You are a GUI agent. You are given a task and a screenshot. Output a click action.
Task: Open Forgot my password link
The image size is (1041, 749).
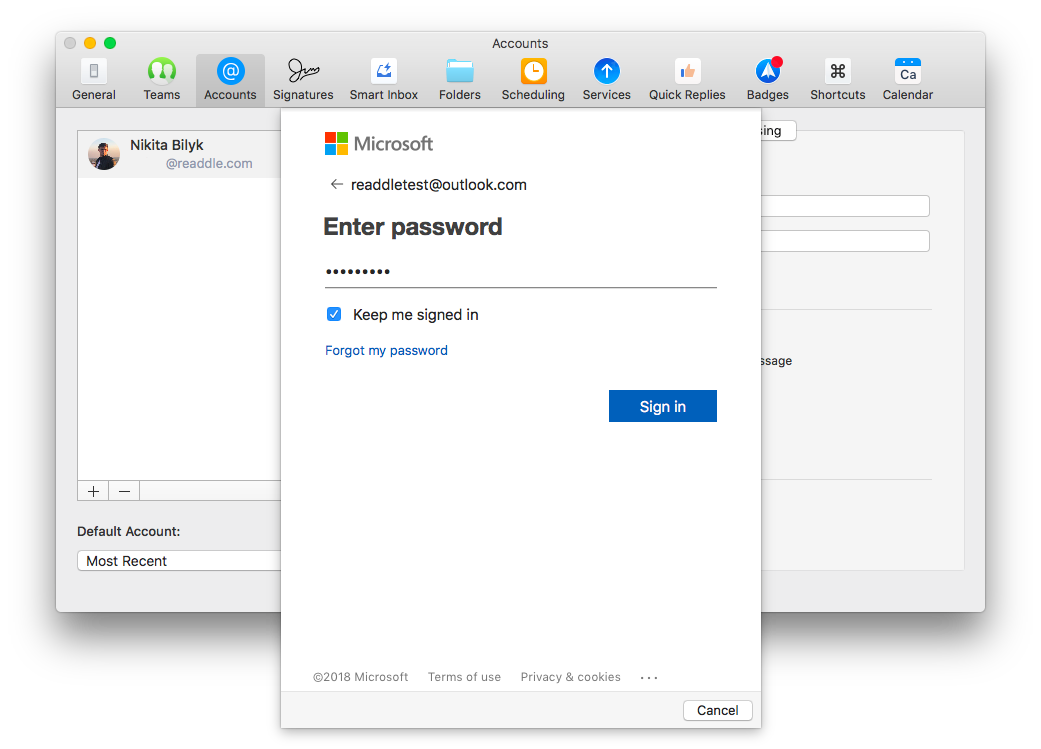[x=386, y=350]
